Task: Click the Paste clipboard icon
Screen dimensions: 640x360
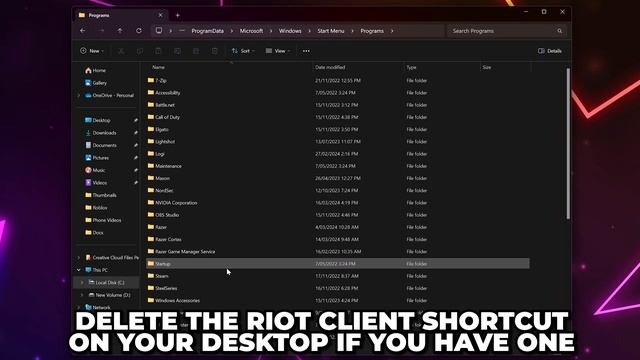Action: pos(158,51)
